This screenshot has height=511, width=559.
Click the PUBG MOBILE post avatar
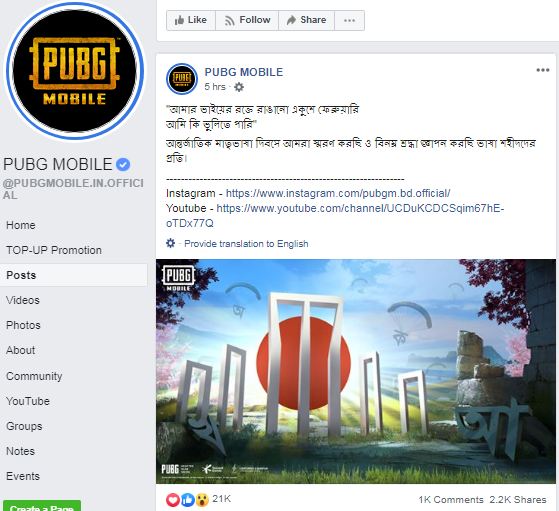[x=182, y=79]
